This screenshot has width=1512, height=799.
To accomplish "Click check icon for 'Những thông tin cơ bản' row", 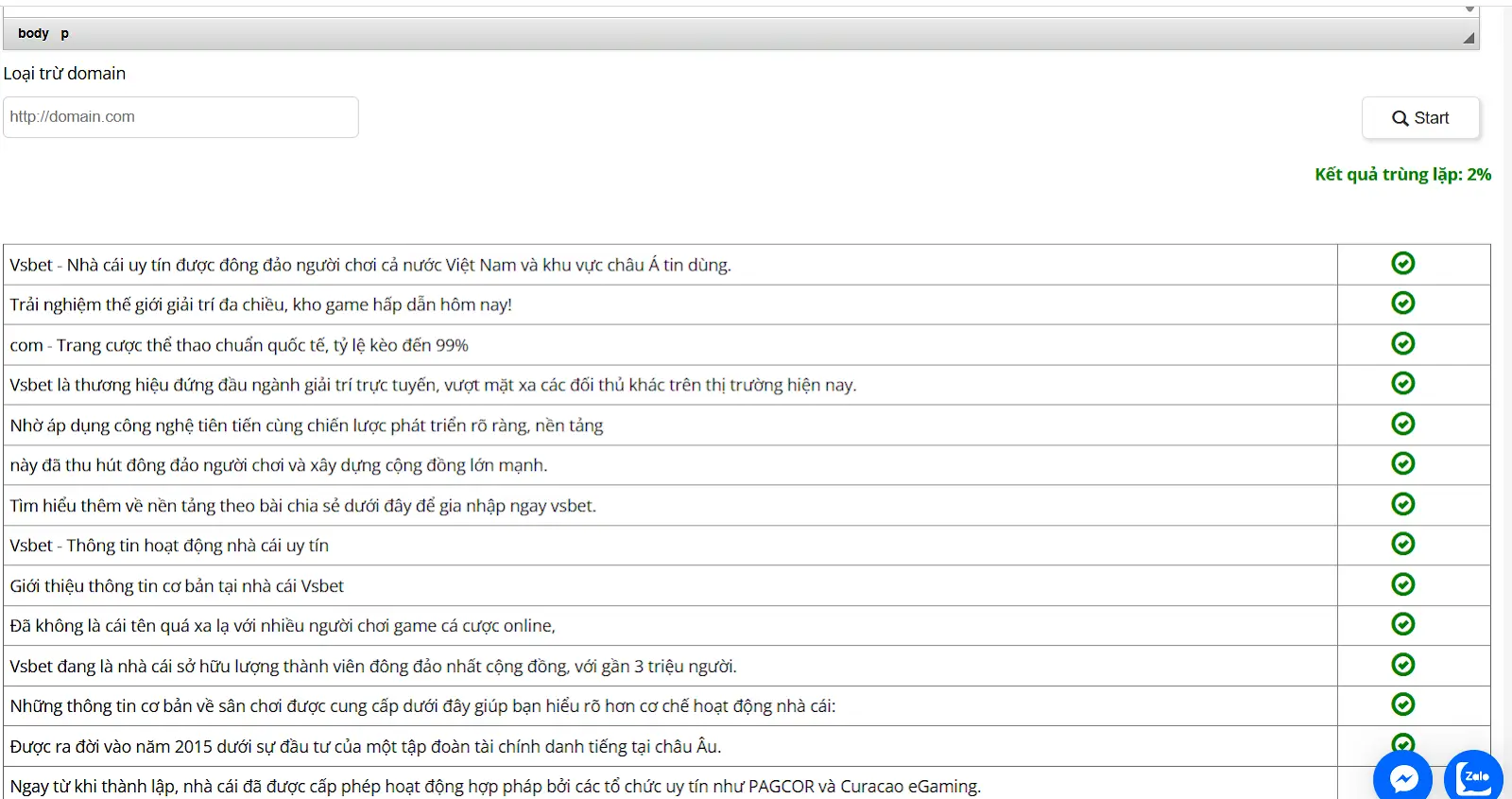I will coord(1402,705).
